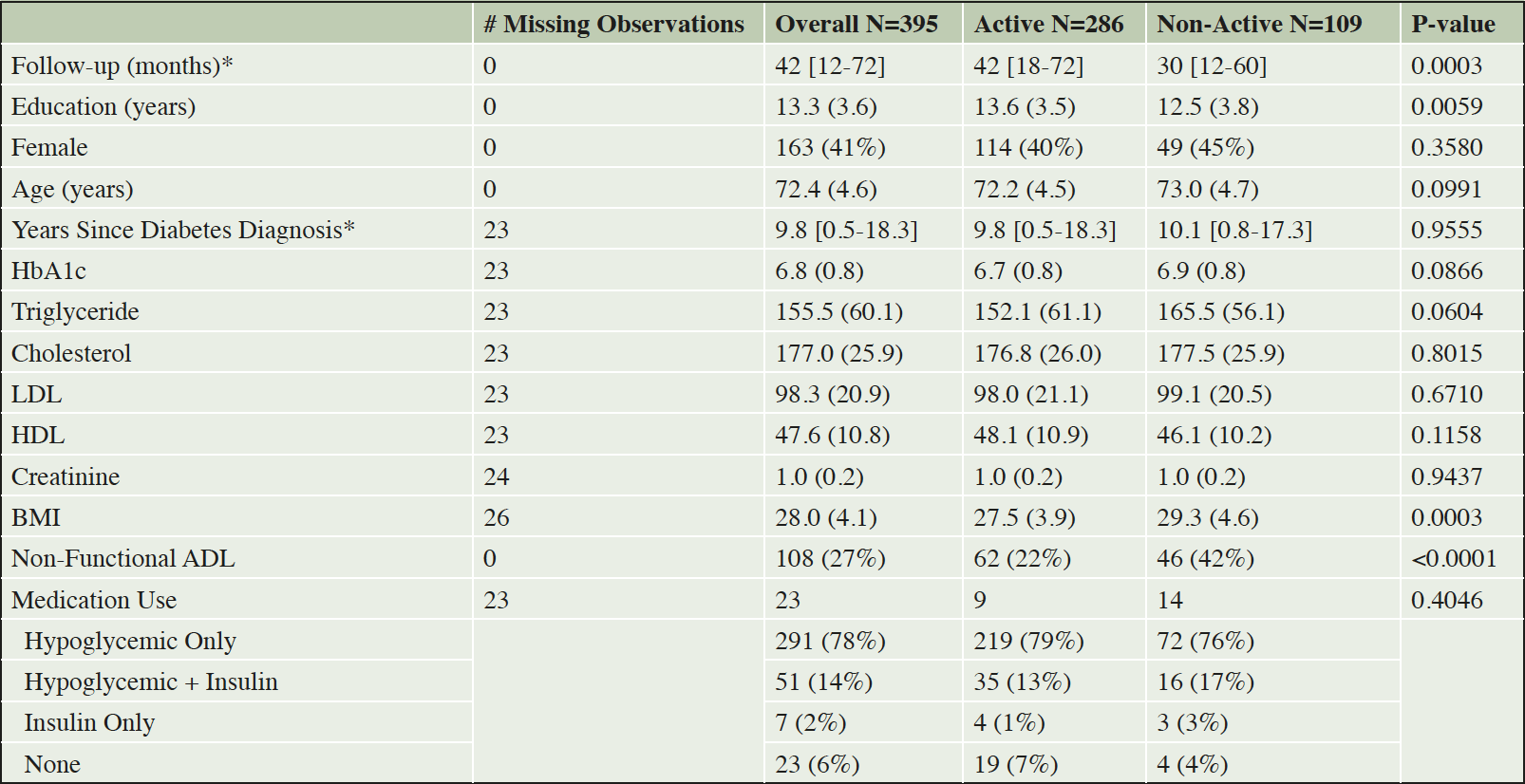
Task: Select the Hypoglycemic Only sub-row label
Action: (130, 641)
